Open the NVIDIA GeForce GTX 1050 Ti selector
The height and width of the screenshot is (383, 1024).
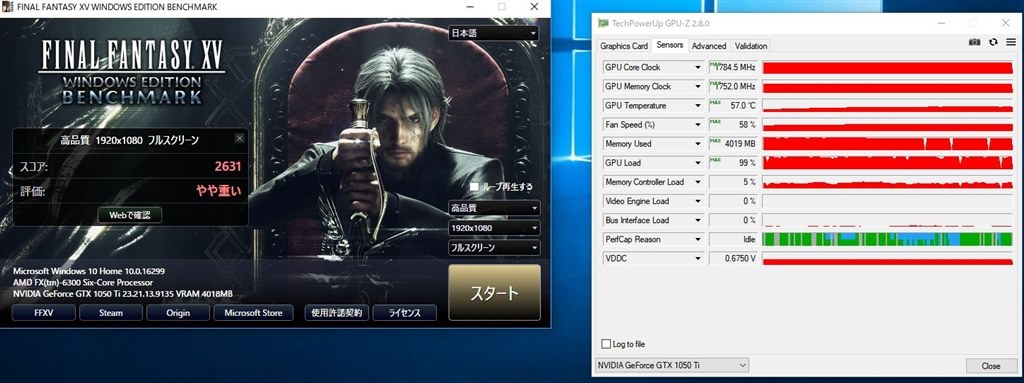[672, 365]
